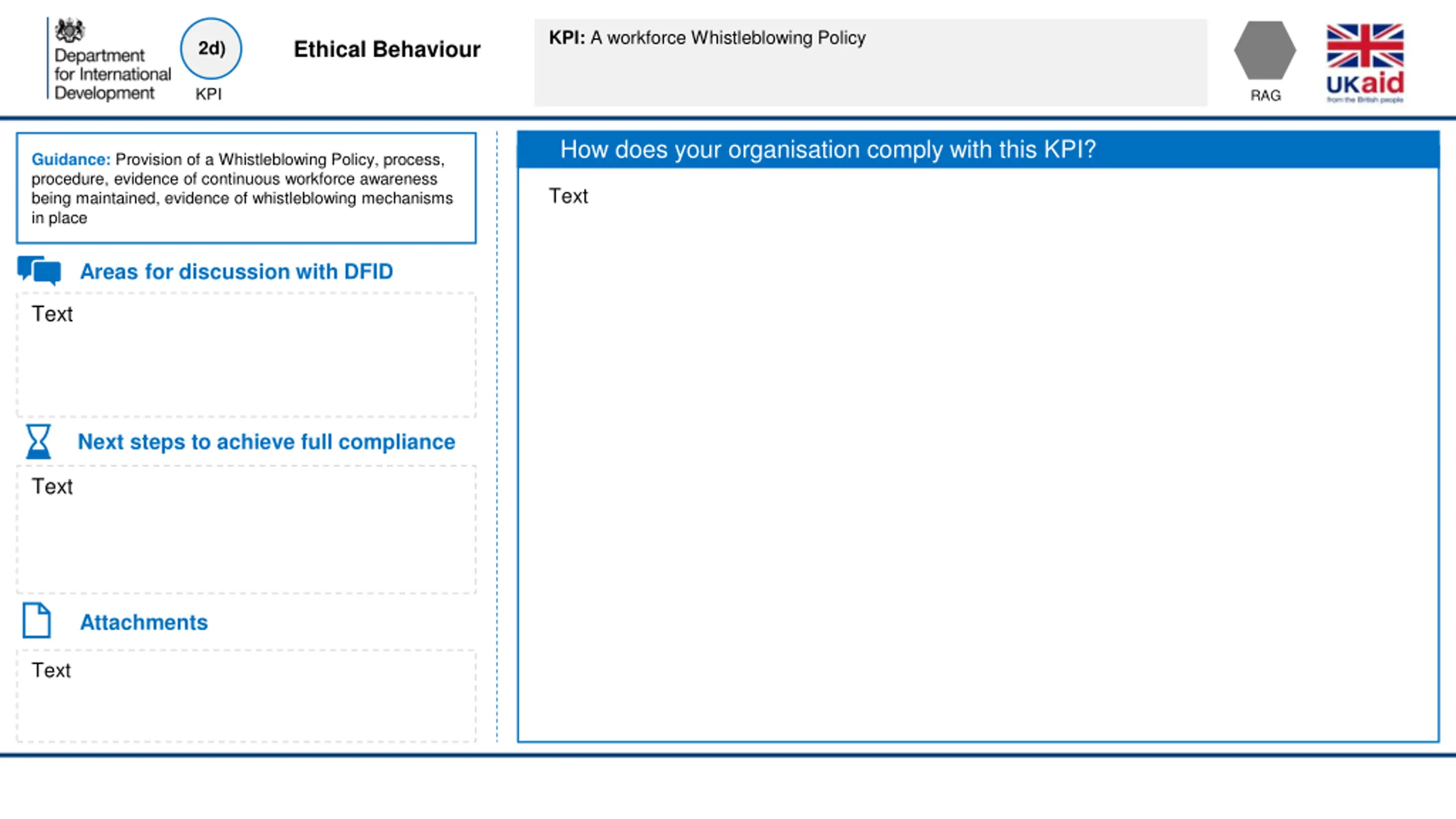Select the Next steps to achieve full compliance heading
1456x819 pixels.
pyautogui.click(x=266, y=442)
